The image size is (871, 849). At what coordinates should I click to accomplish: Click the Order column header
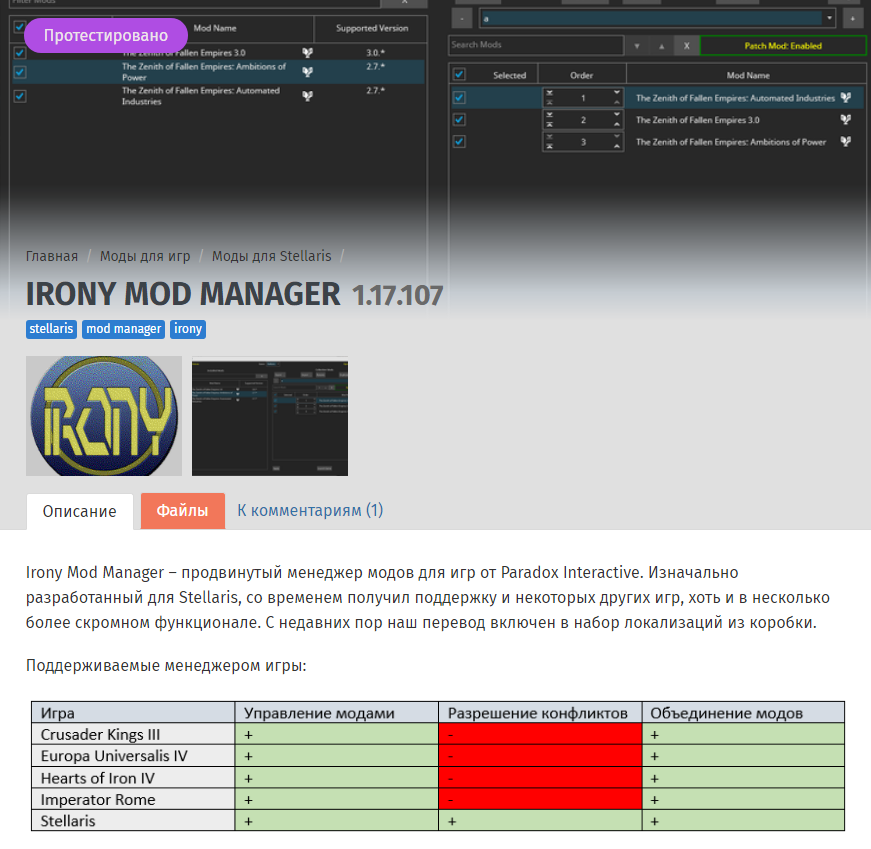pyautogui.click(x=582, y=75)
